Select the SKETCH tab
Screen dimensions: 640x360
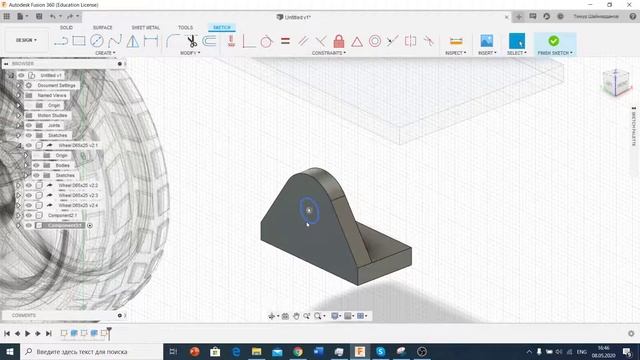pyautogui.click(x=222, y=27)
